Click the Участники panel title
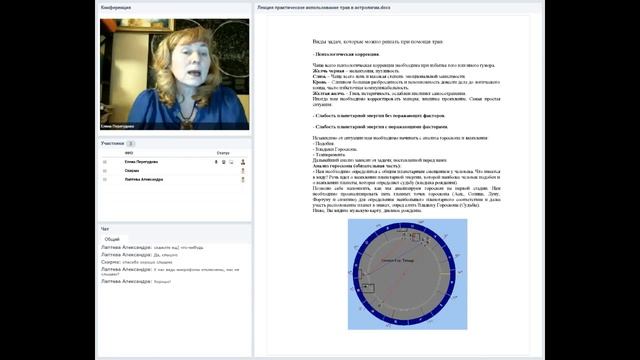Viewport: 640px width, 360px height. (x=112, y=144)
